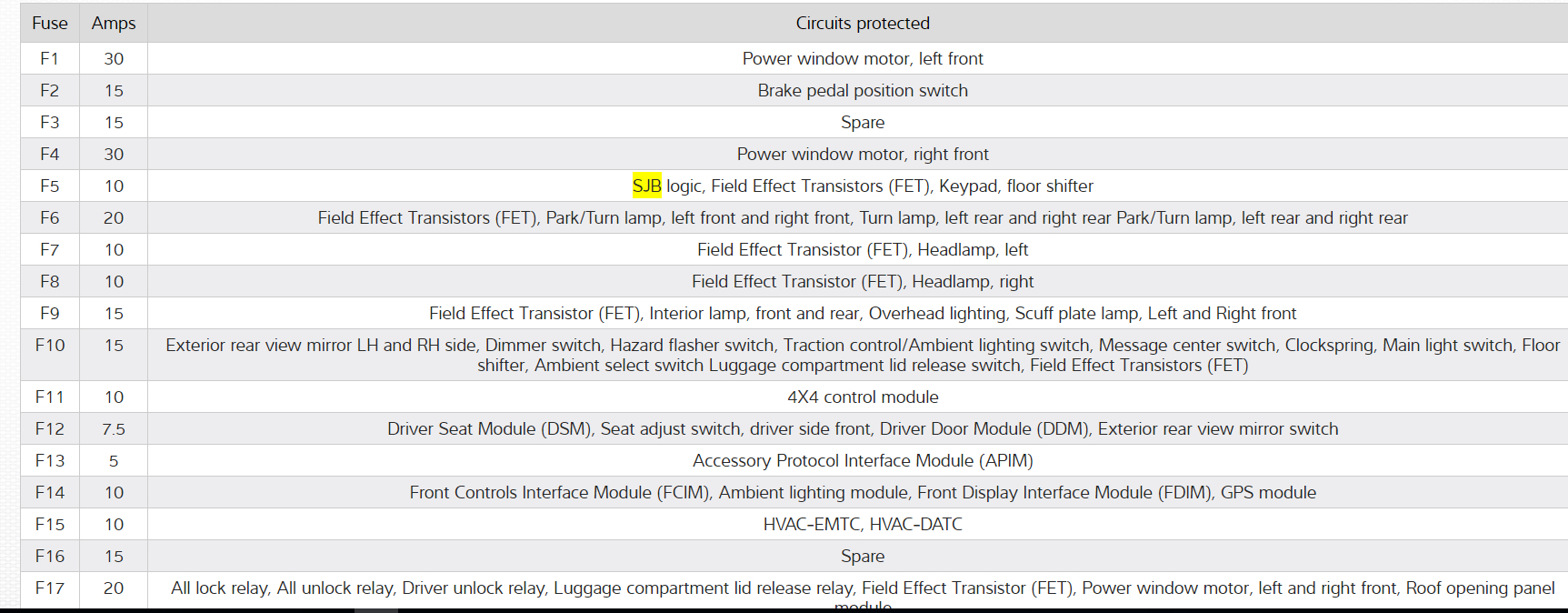Image resolution: width=1568 pixels, height=613 pixels.
Task: Select the F1 fuse cell
Action: point(50,59)
